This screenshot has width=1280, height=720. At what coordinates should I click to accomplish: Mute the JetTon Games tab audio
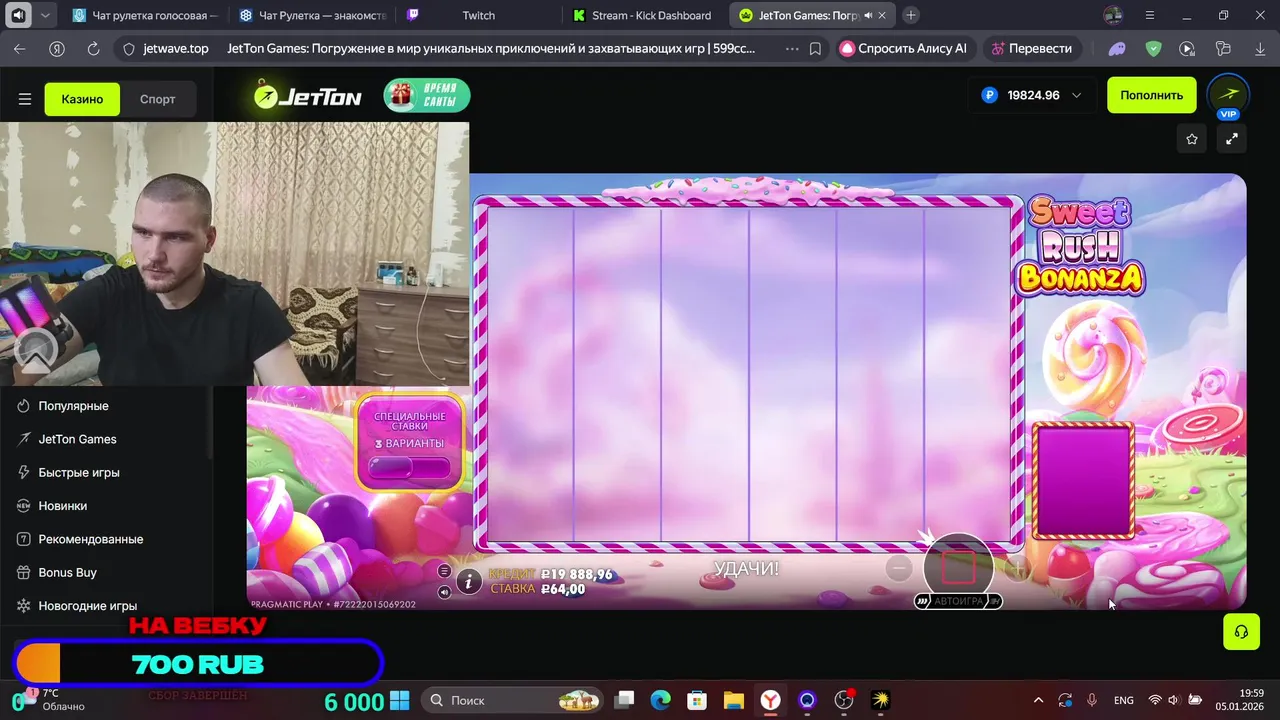[x=867, y=16]
